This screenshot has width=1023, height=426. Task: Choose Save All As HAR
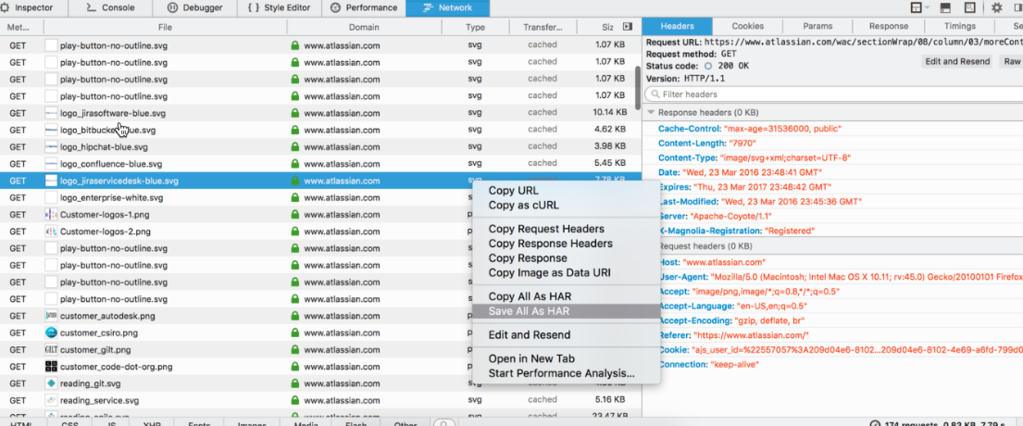[566, 311]
